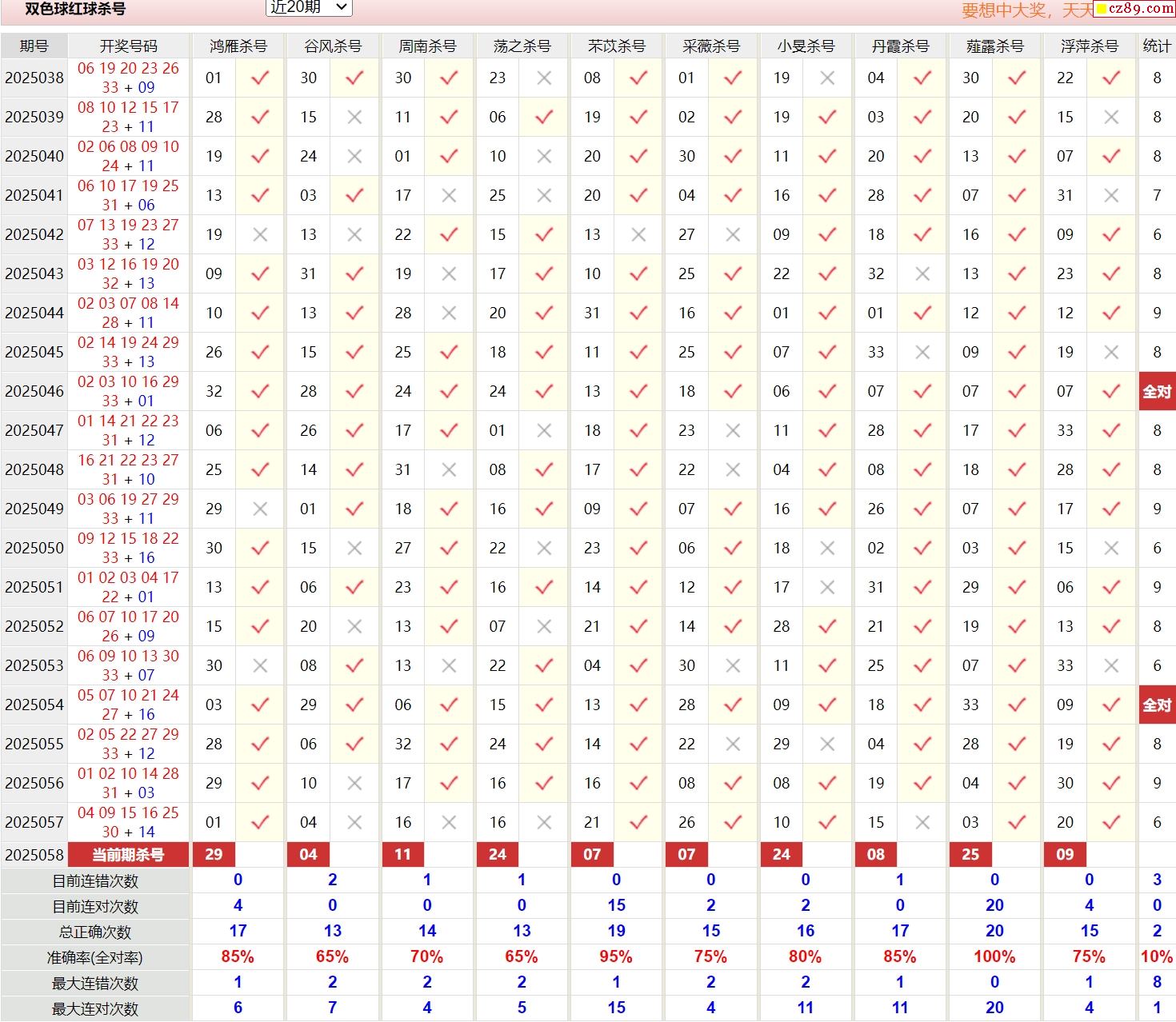Image resolution: width=1176 pixels, height=1022 pixels.
Task: Click the cross mark for 谷风杀号 in period 2025040
Action: 355,157
